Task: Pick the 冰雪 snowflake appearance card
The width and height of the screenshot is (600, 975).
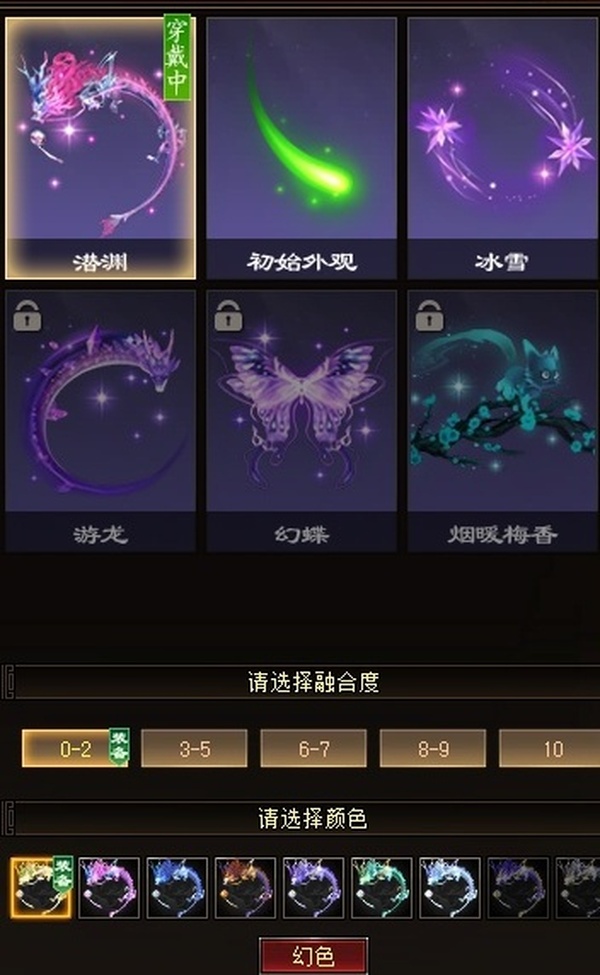Action: tap(502, 147)
